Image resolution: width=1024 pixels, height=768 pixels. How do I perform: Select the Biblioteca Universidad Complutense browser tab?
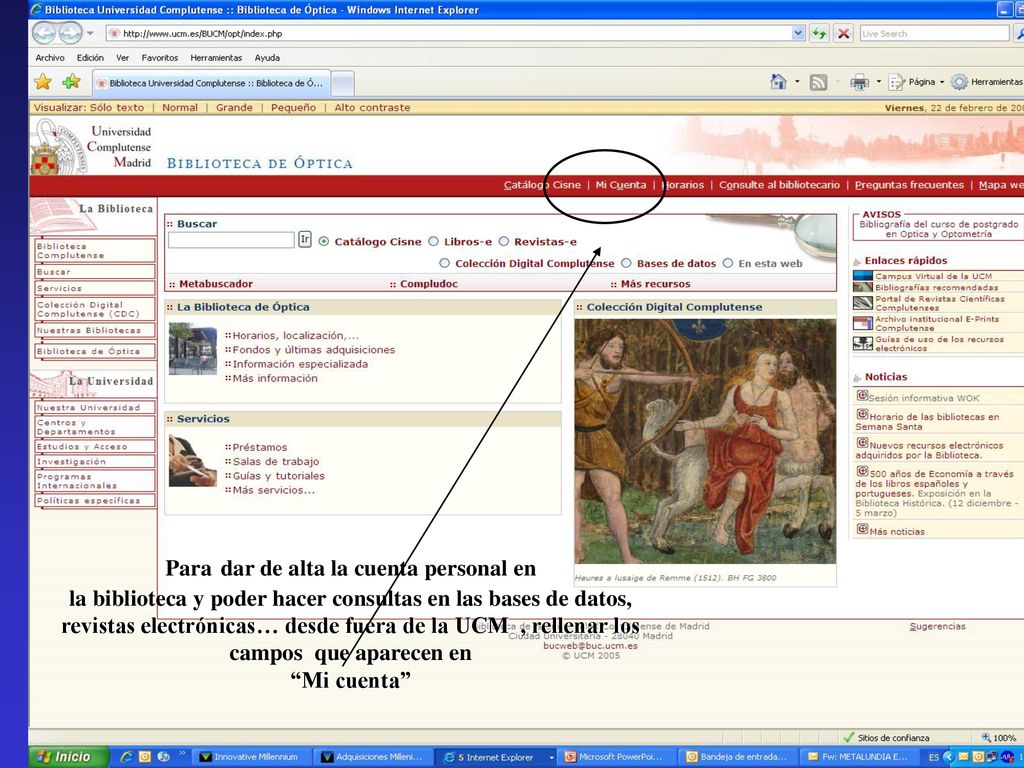click(211, 83)
